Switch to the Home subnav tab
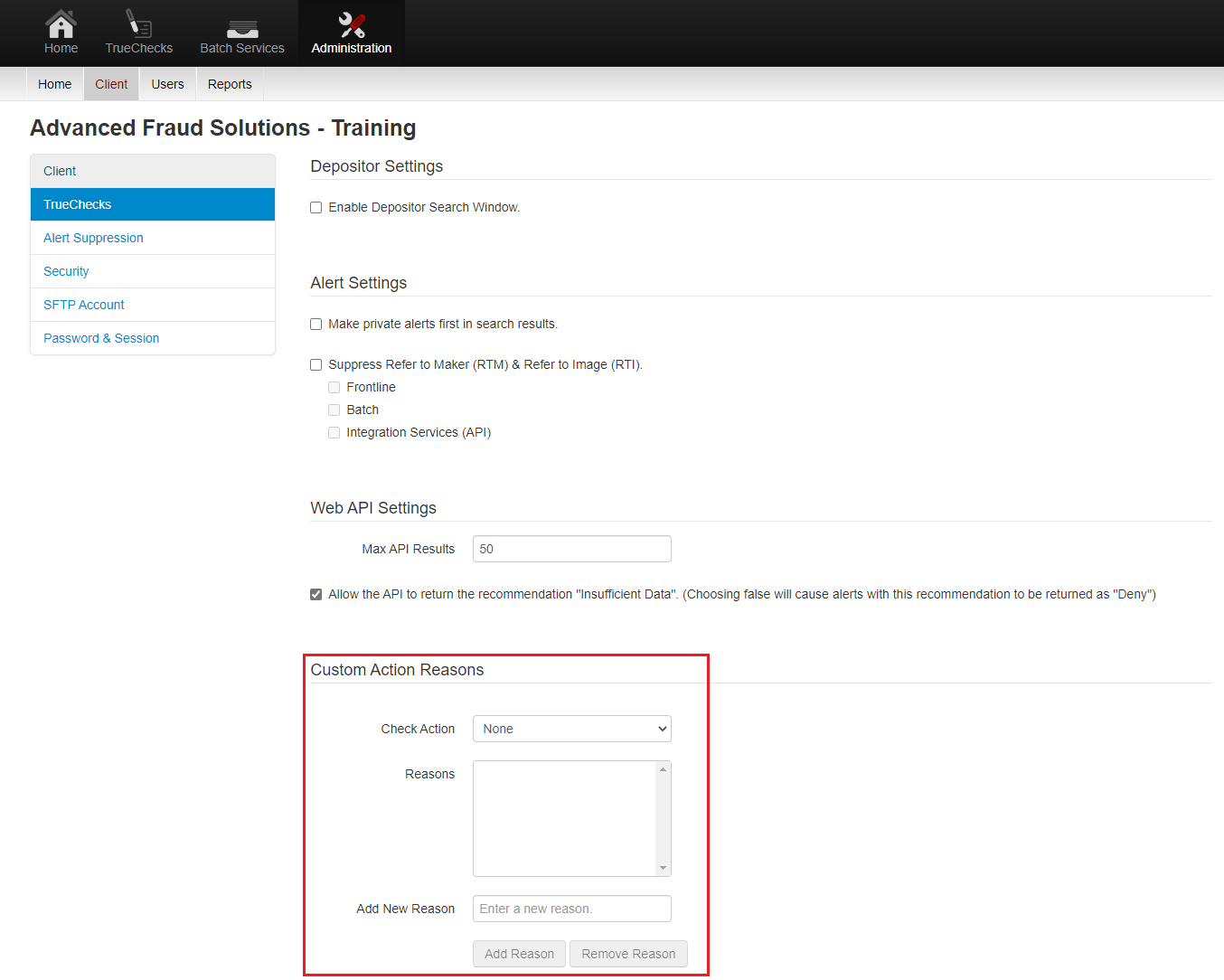This screenshot has height=980, width=1224. tap(55, 84)
